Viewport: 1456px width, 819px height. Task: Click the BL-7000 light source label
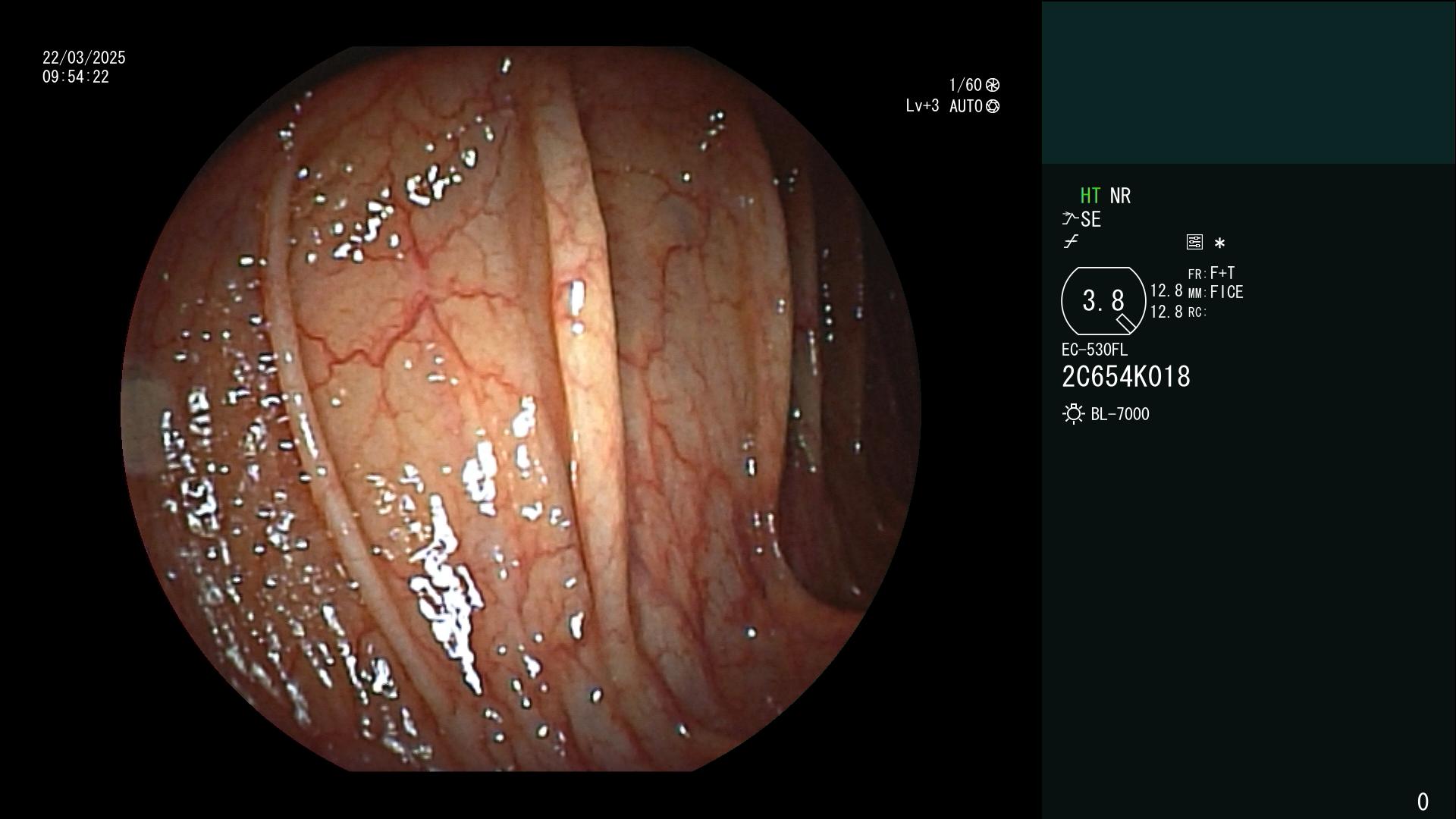coord(1120,414)
